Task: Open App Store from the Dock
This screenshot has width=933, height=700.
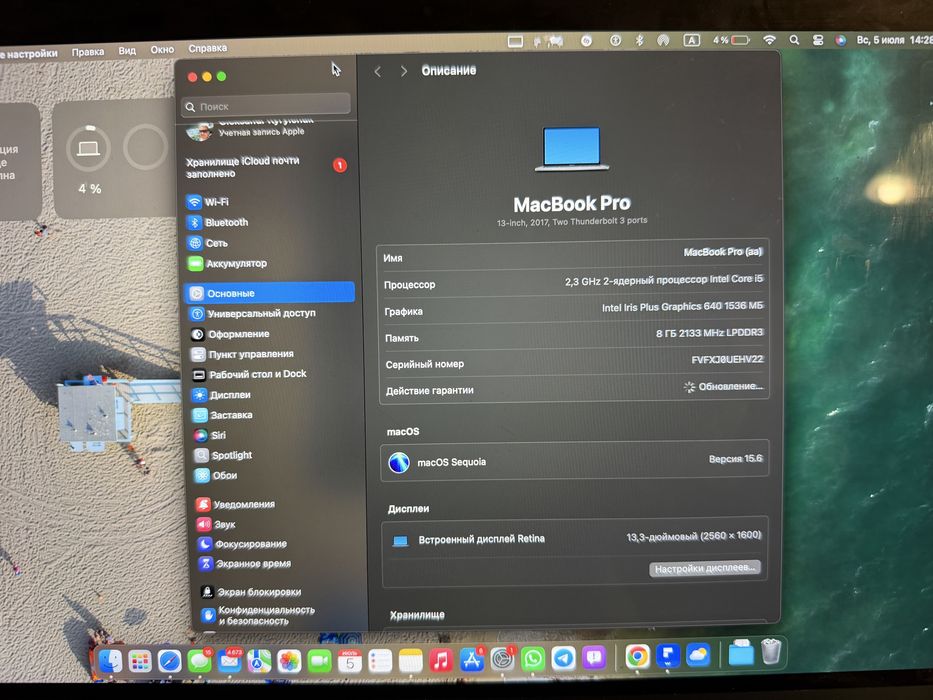Action: tap(472, 659)
